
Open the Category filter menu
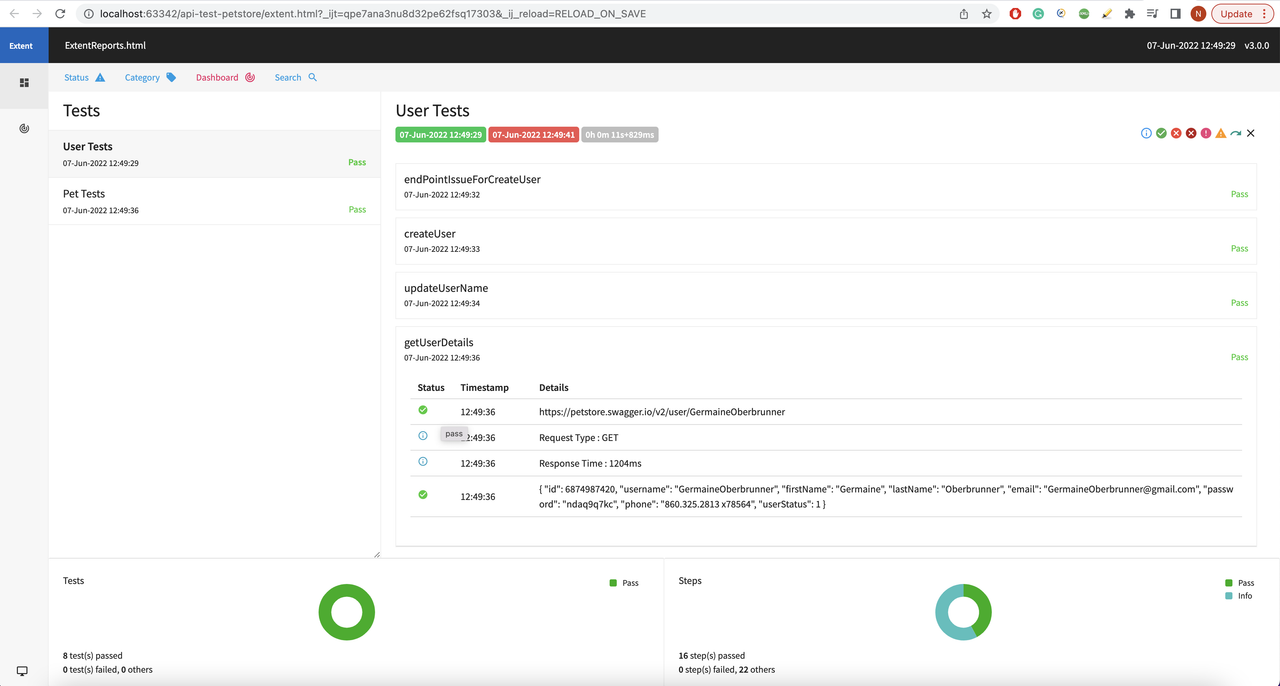click(x=150, y=77)
